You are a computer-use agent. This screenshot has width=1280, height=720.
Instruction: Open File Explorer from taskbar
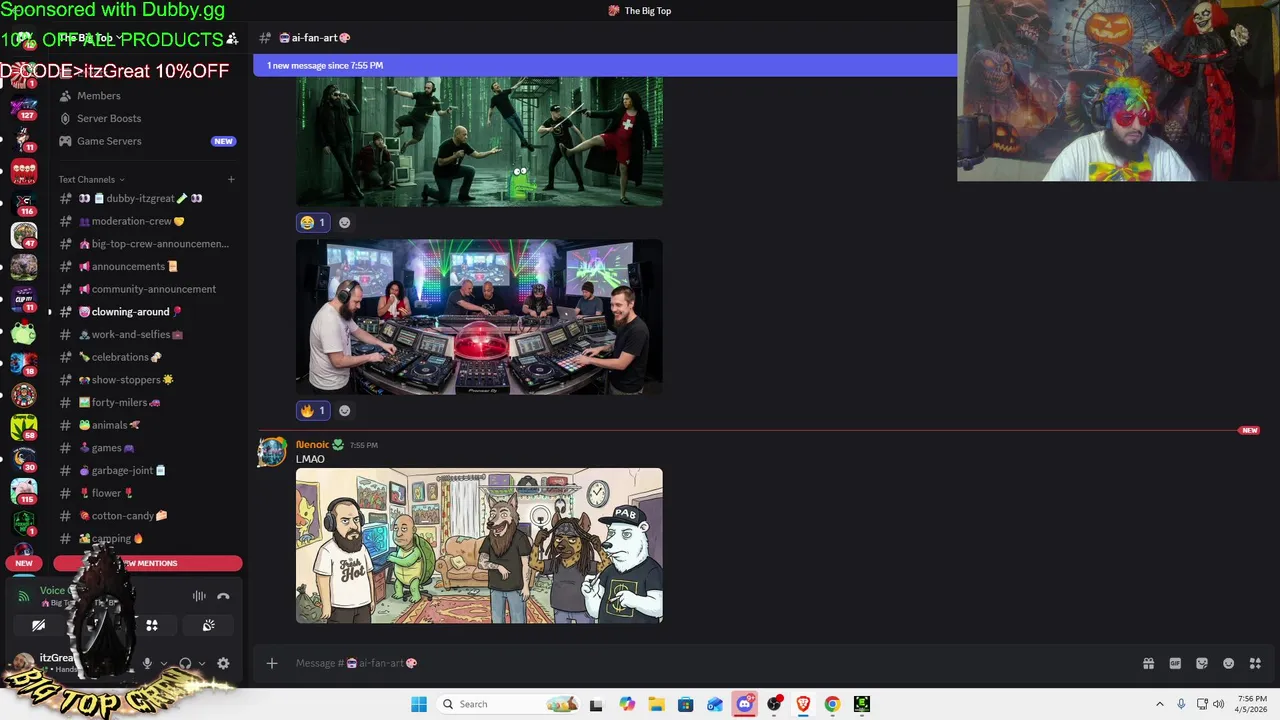pos(656,704)
